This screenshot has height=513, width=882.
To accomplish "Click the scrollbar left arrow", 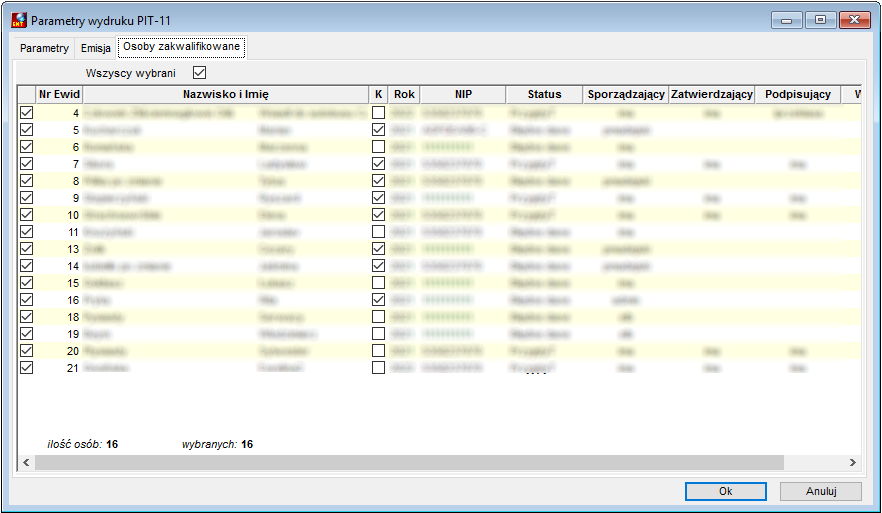I will (26, 462).
